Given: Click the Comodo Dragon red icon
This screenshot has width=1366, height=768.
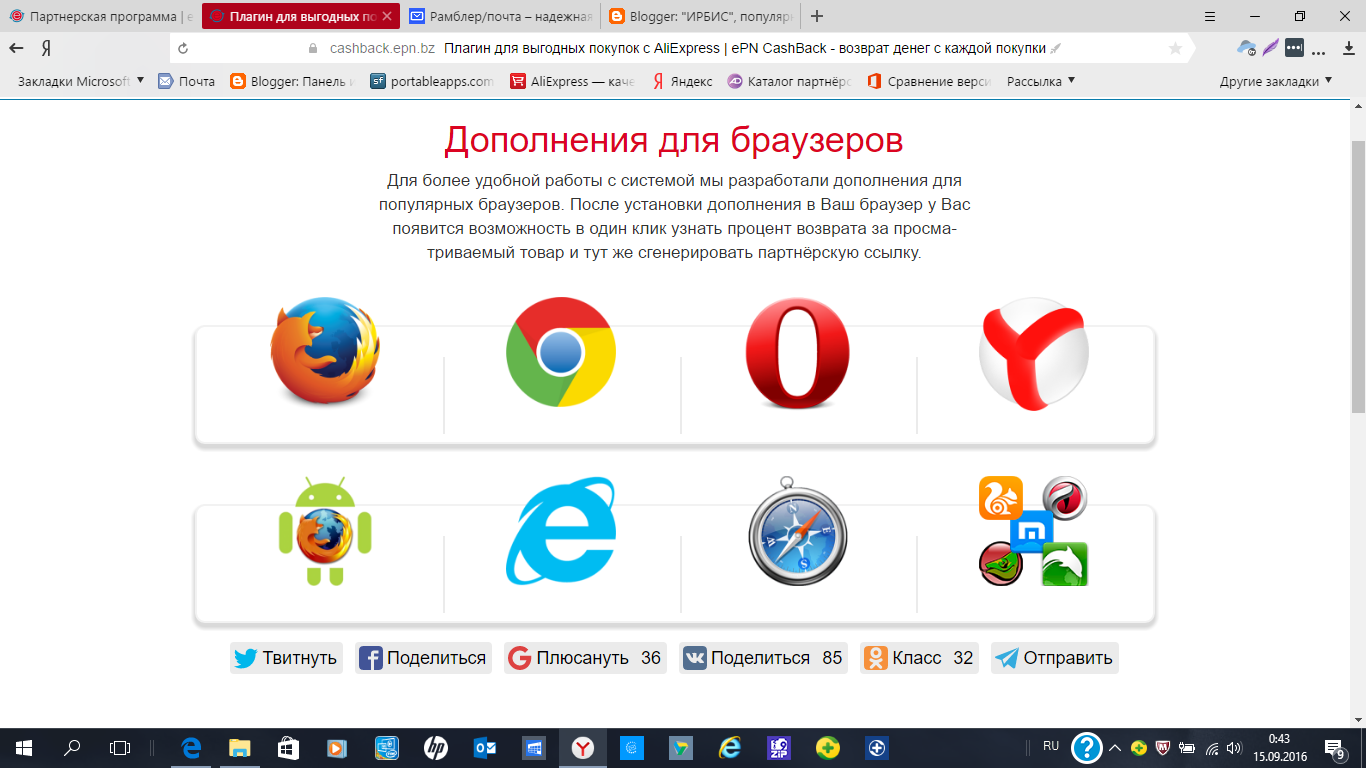Looking at the screenshot, I should click(1065, 498).
